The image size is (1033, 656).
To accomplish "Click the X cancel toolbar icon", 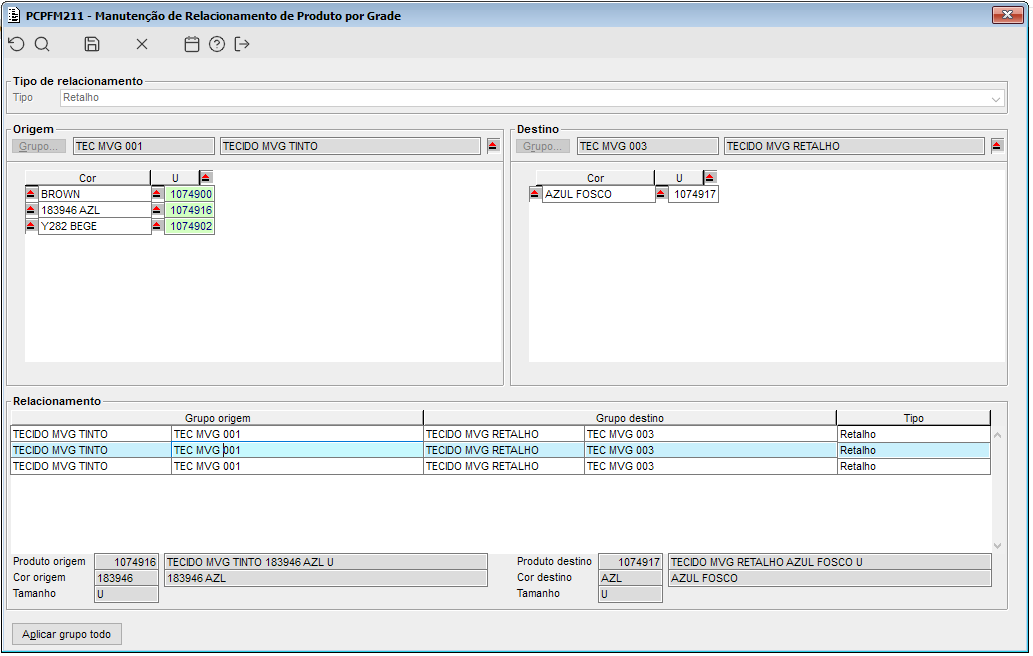I will pyautogui.click(x=142, y=44).
